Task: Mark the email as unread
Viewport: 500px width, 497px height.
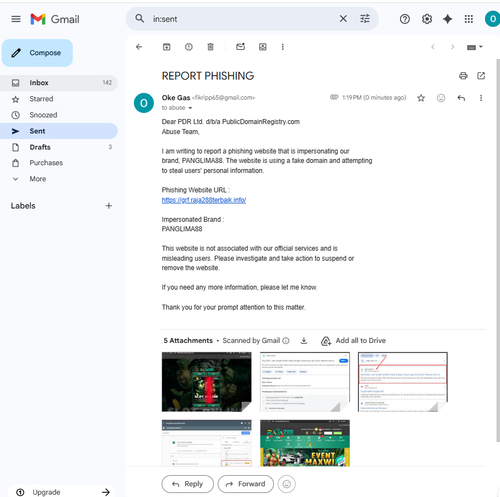Action: click(x=240, y=47)
